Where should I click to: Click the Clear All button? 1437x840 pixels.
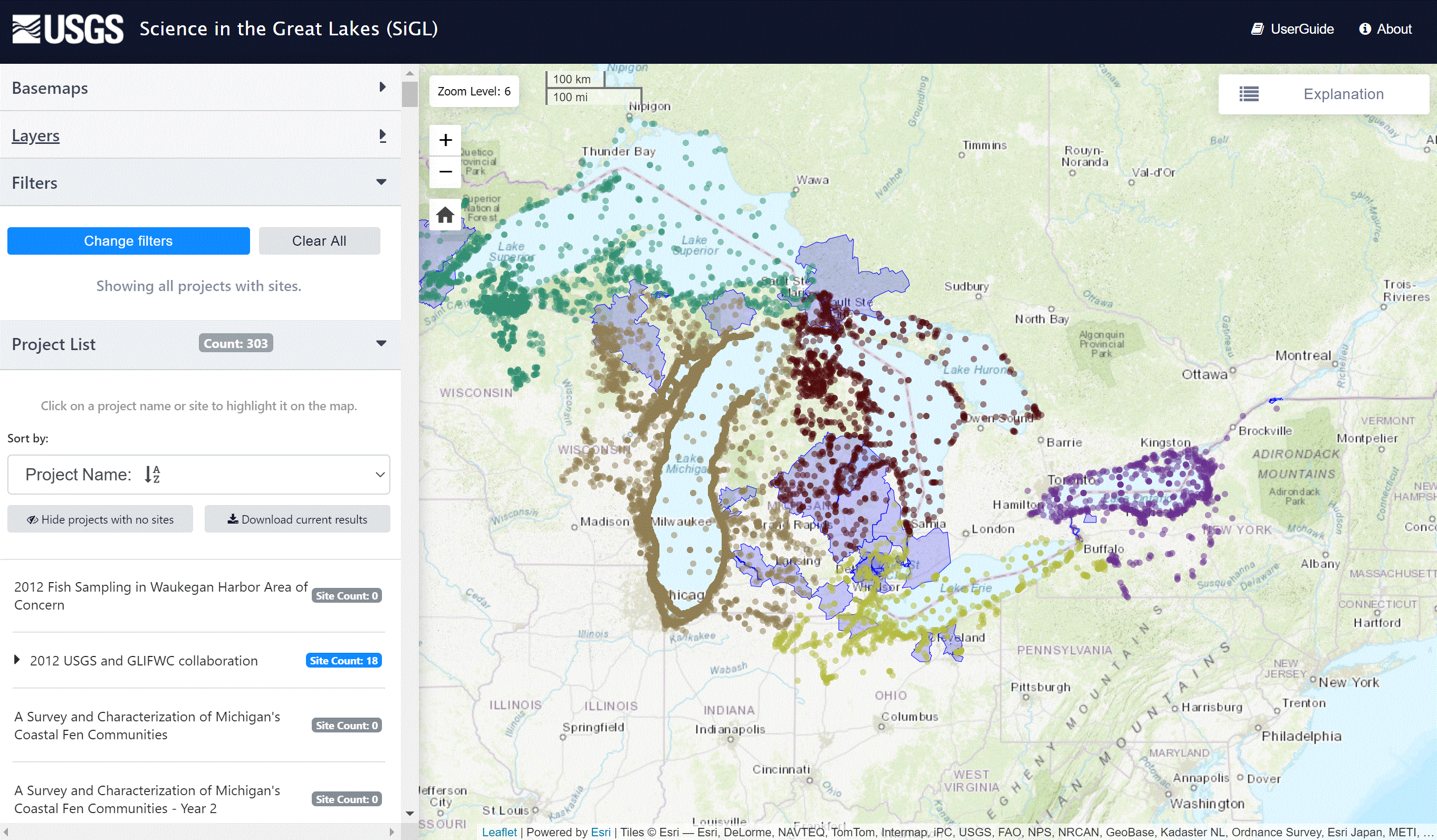319,241
